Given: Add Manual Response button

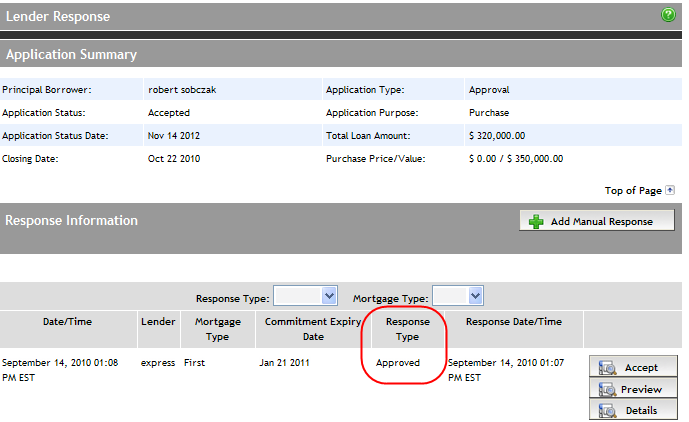Looking at the screenshot, I should 597,221.
